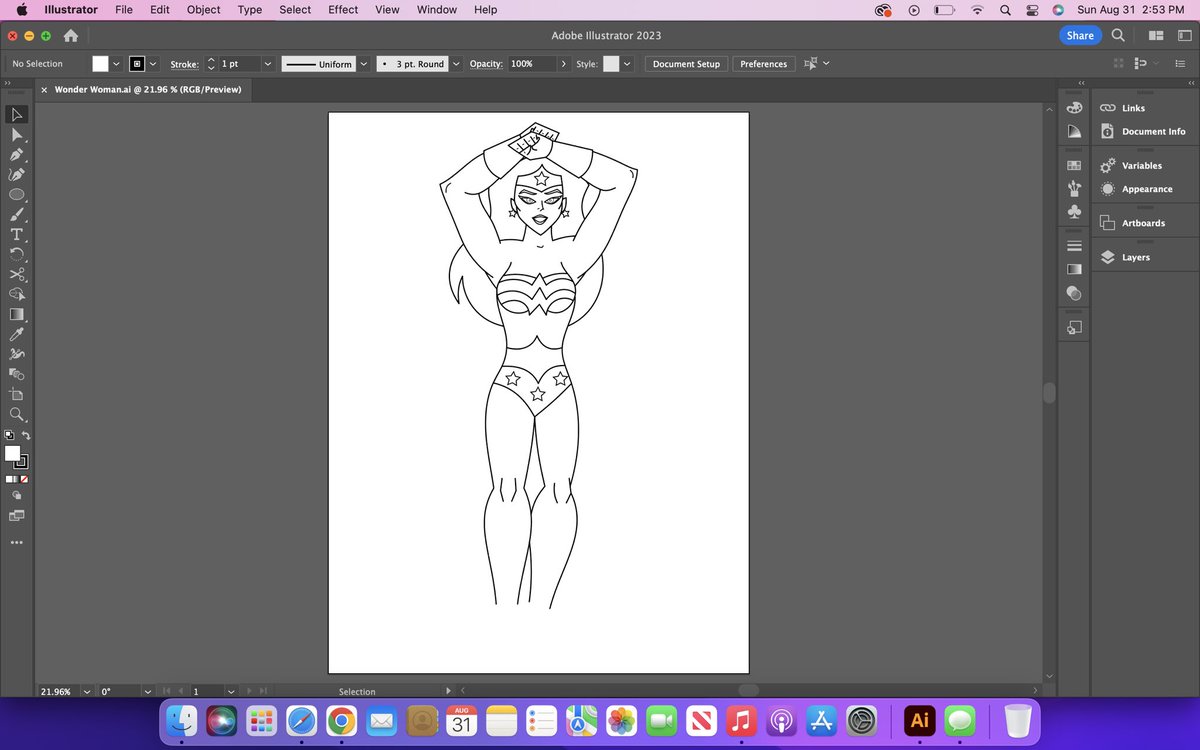Open Uniform variable width profile dropdown
The height and width of the screenshot is (750, 1200).
pyautogui.click(x=363, y=64)
